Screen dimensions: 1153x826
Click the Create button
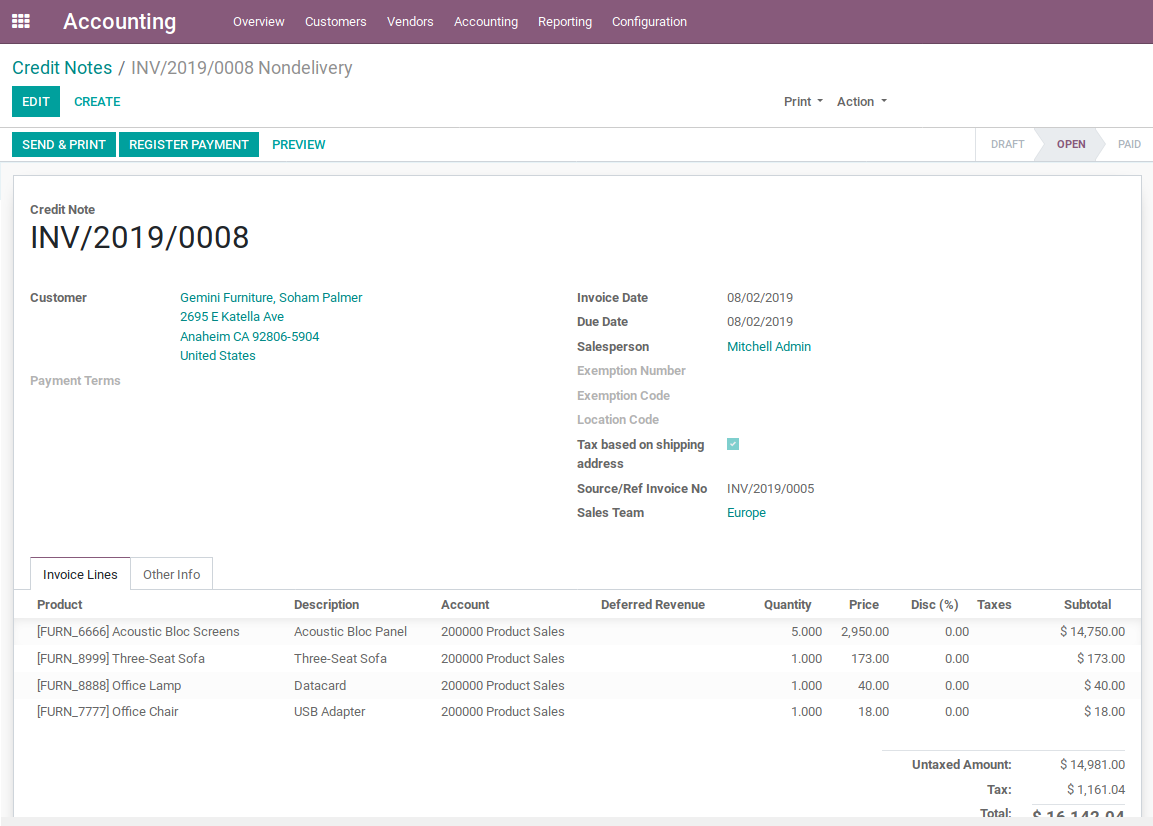click(x=97, y=102)
